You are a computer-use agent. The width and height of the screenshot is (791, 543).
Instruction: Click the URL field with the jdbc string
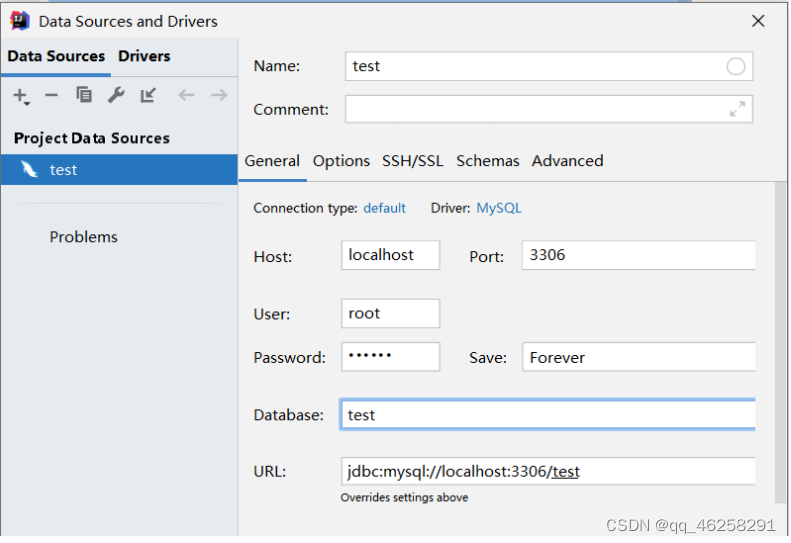coord(548,471)
